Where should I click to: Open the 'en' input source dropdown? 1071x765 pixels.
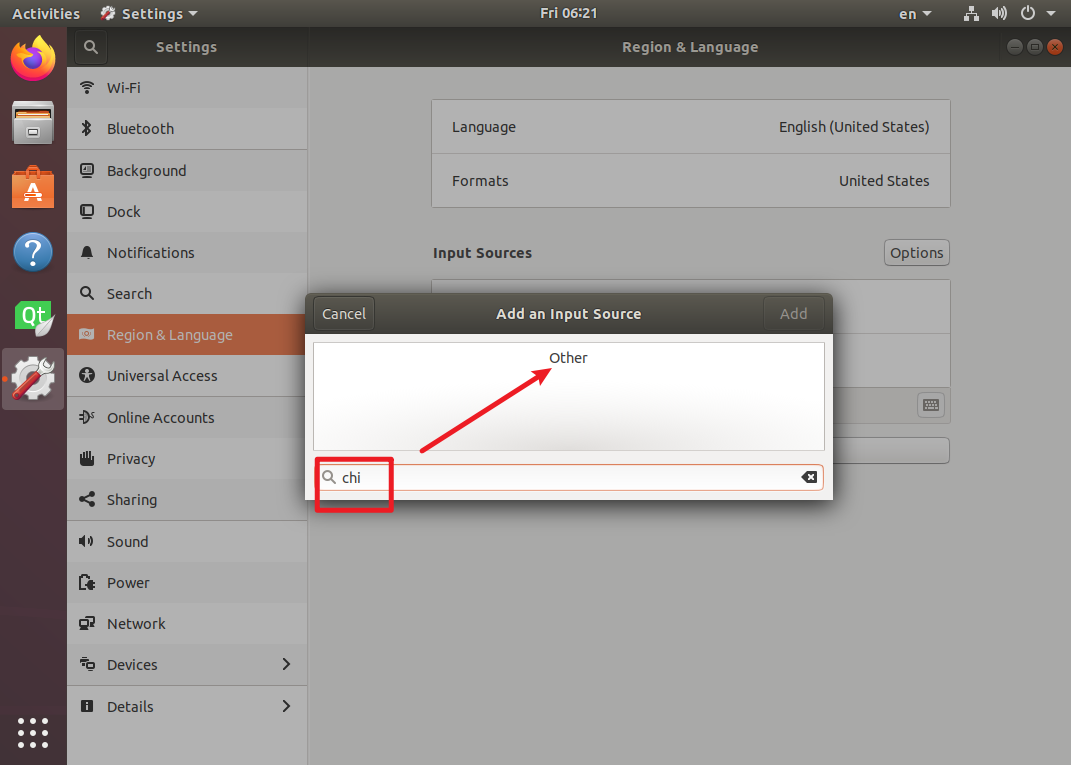pyautogui.click(x=915, y=14)
